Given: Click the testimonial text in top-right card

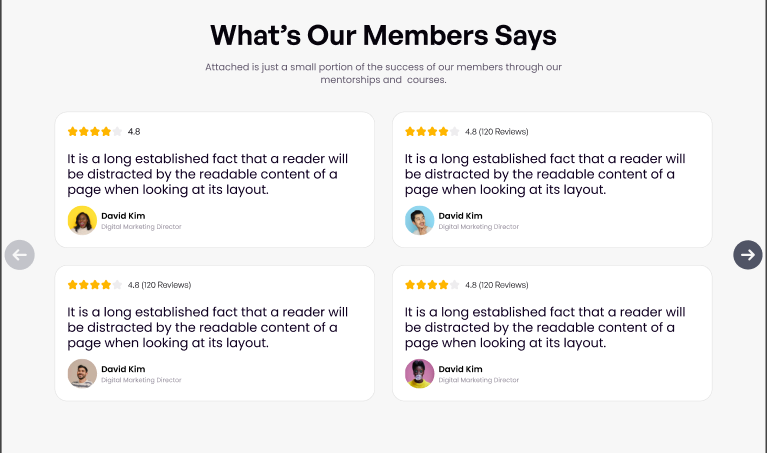Looking at the screenshot, I should click(545, 173).
